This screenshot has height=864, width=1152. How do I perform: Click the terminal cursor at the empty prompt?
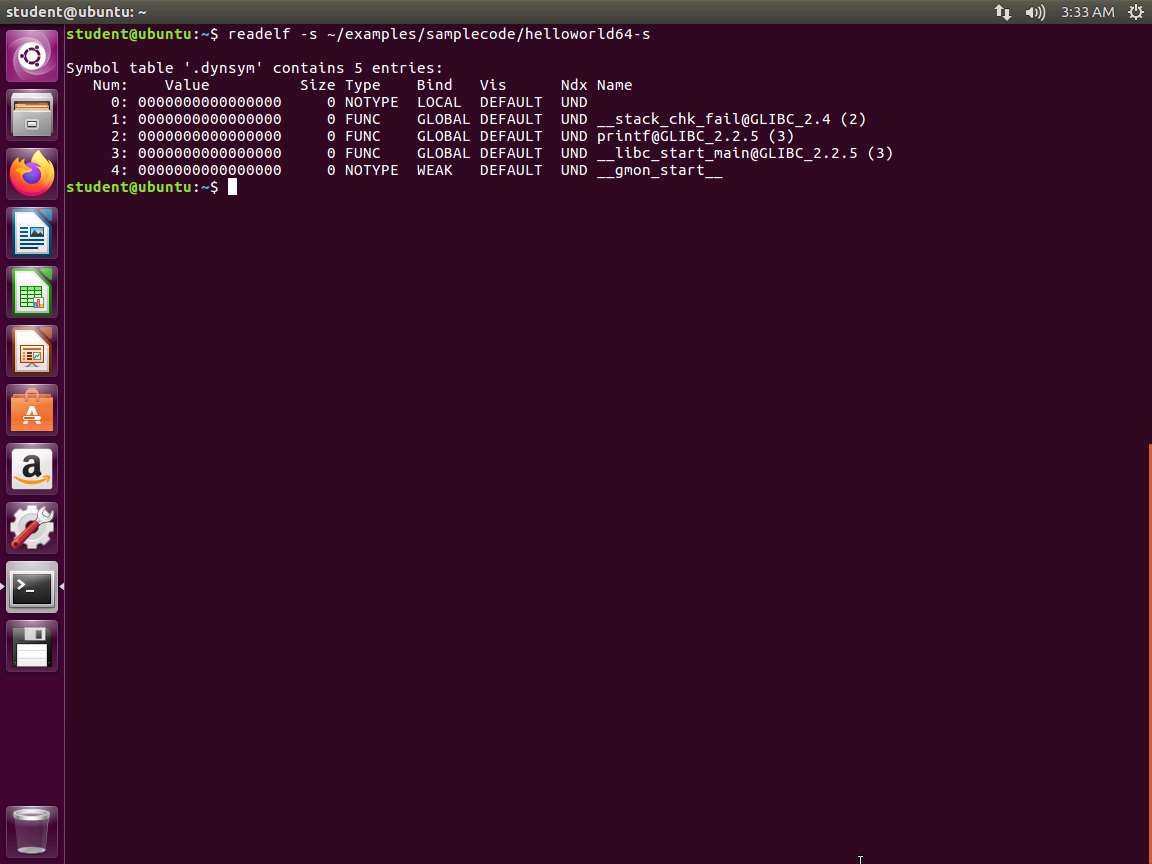coord(232,187)
